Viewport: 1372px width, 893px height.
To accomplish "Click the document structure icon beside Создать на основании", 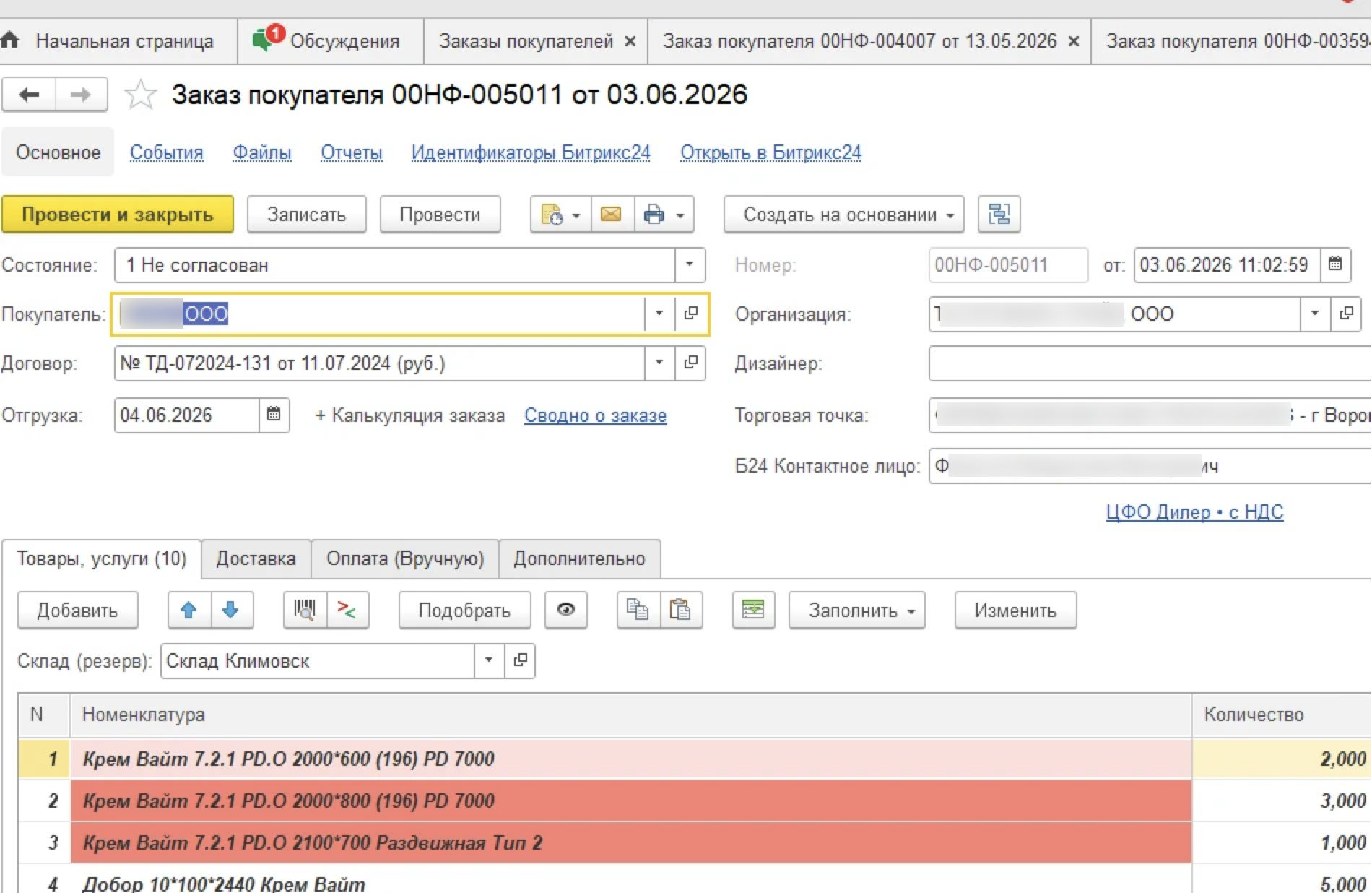I will point(999,215).
